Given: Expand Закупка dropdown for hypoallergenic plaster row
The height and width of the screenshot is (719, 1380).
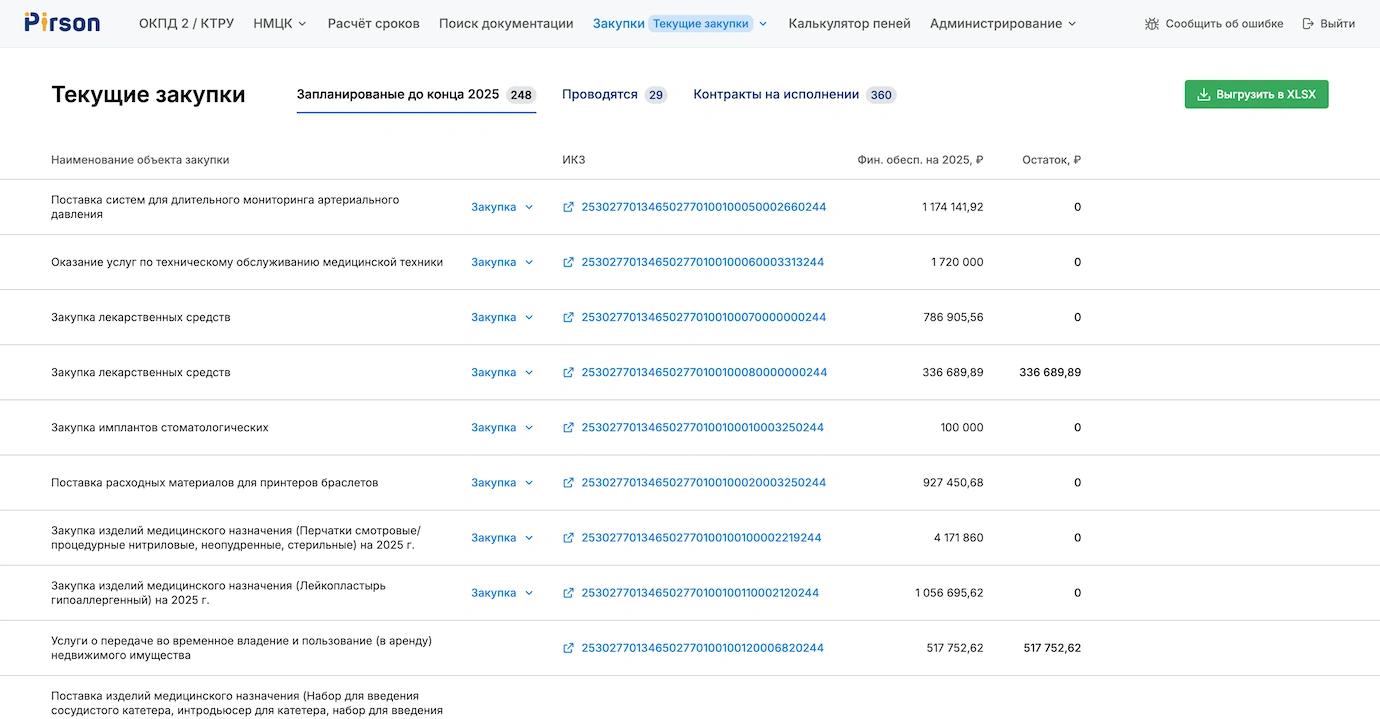Looking at the screenshot, I should point(502,593).
